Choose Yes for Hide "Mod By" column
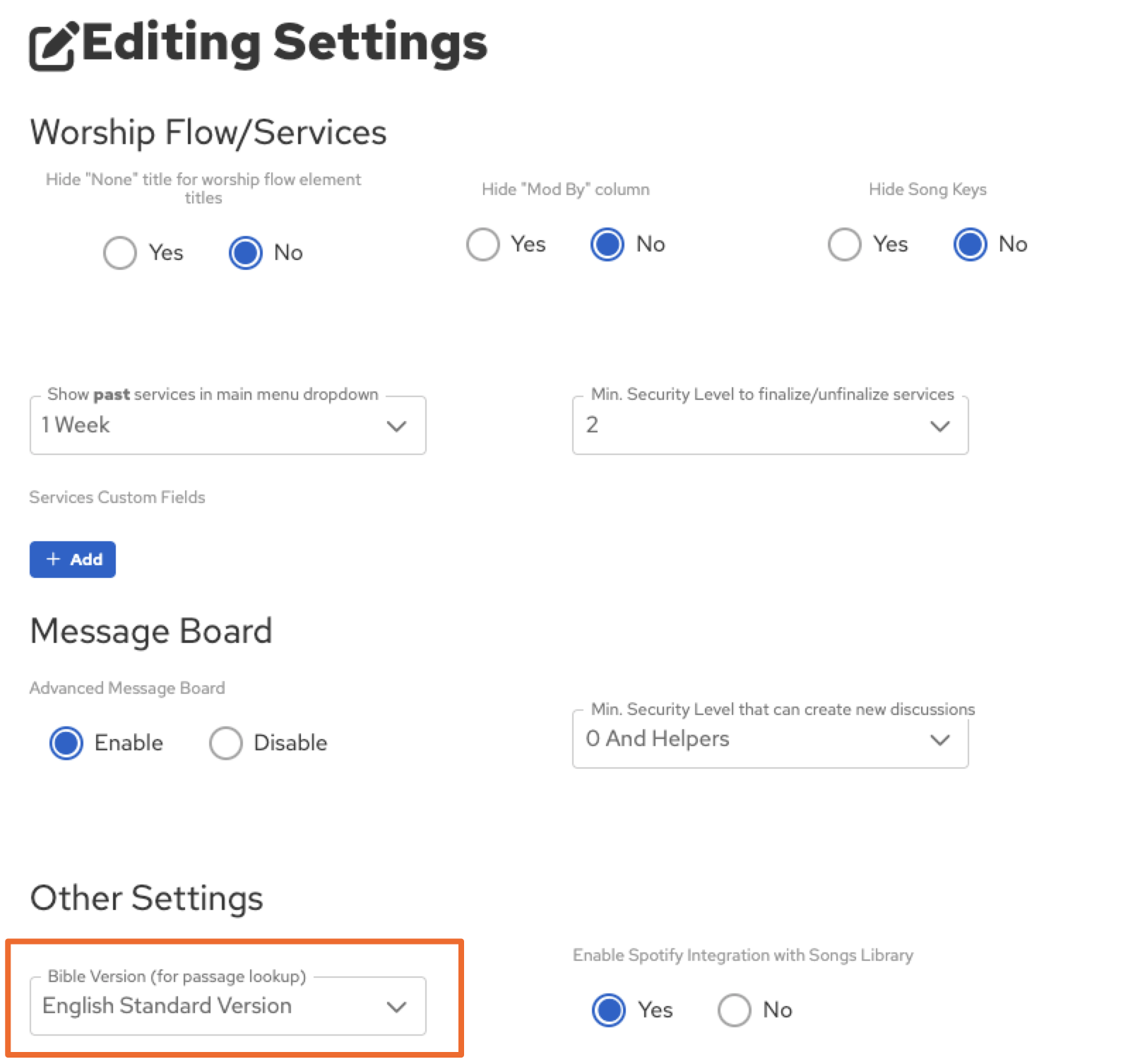 pyautogui.click(x=483, y=244)
